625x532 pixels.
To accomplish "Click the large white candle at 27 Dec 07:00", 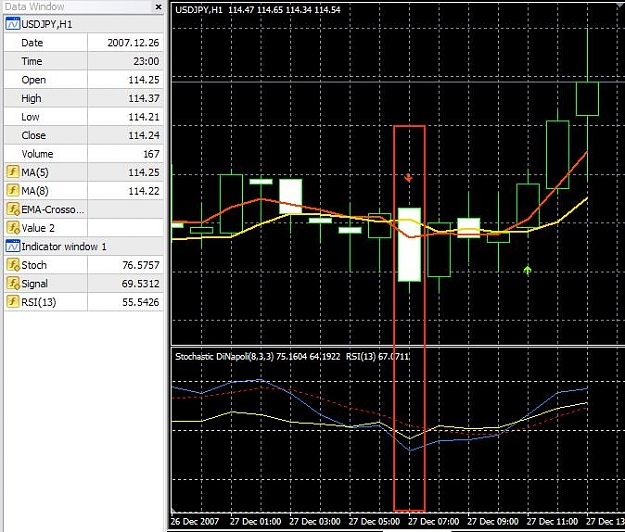I will [409, 244].
